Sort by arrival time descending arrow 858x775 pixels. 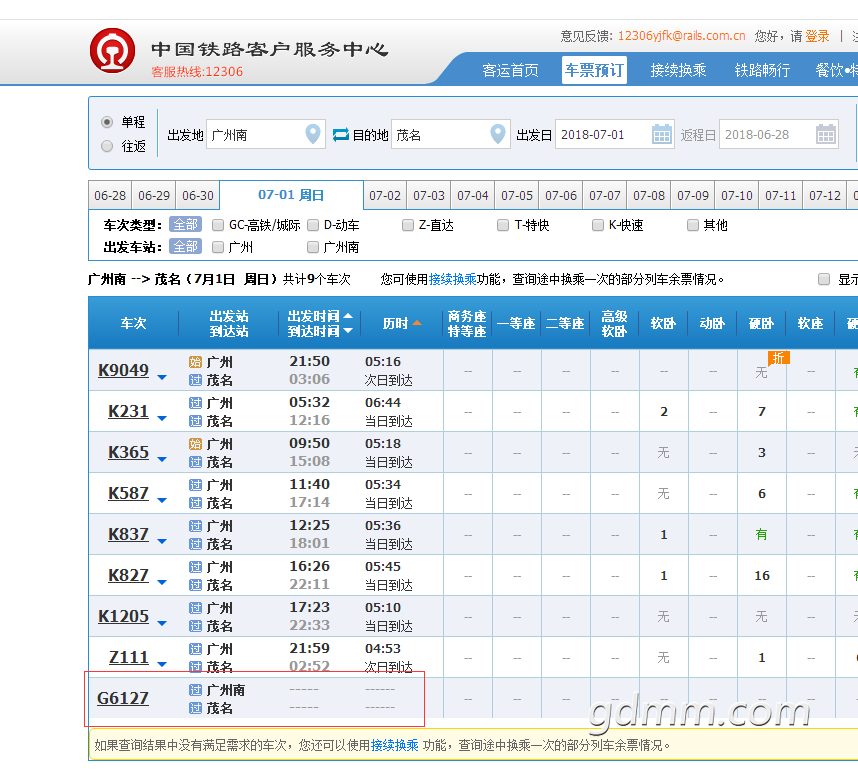point(348,331)
